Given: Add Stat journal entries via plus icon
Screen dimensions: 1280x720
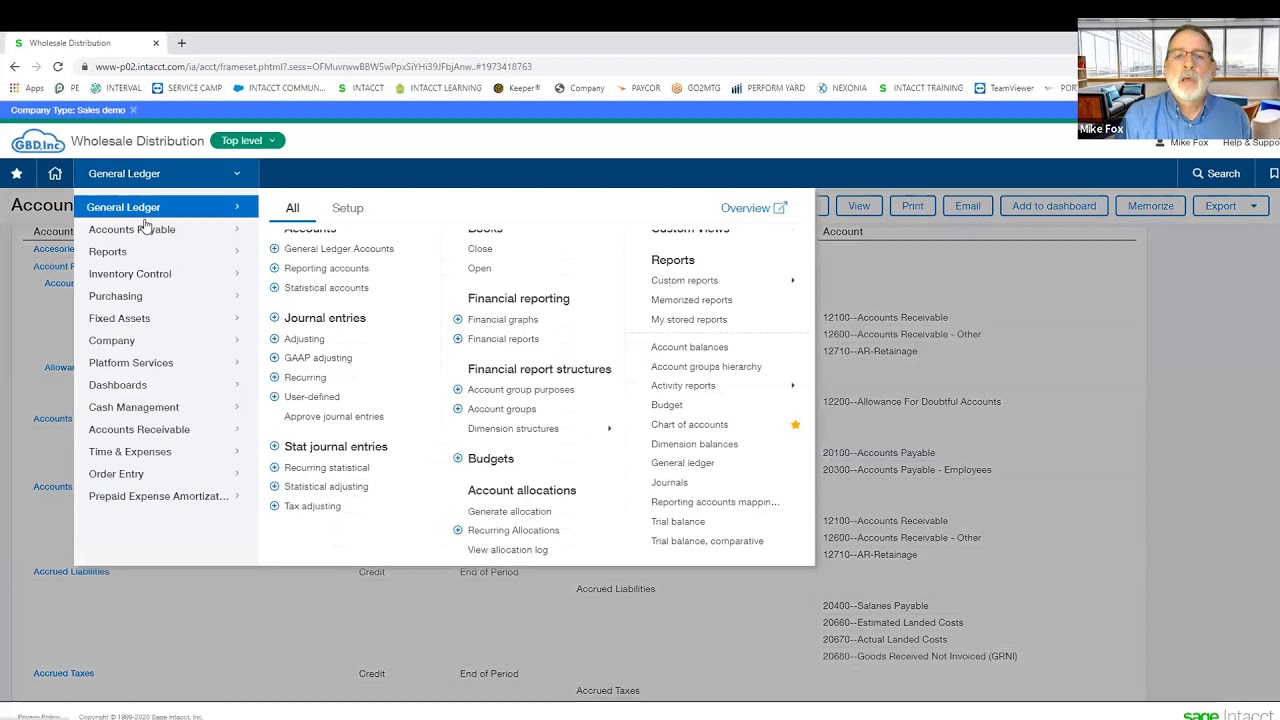Looking at the screenshot, I should pyautogui.click(x=274, y=447).
